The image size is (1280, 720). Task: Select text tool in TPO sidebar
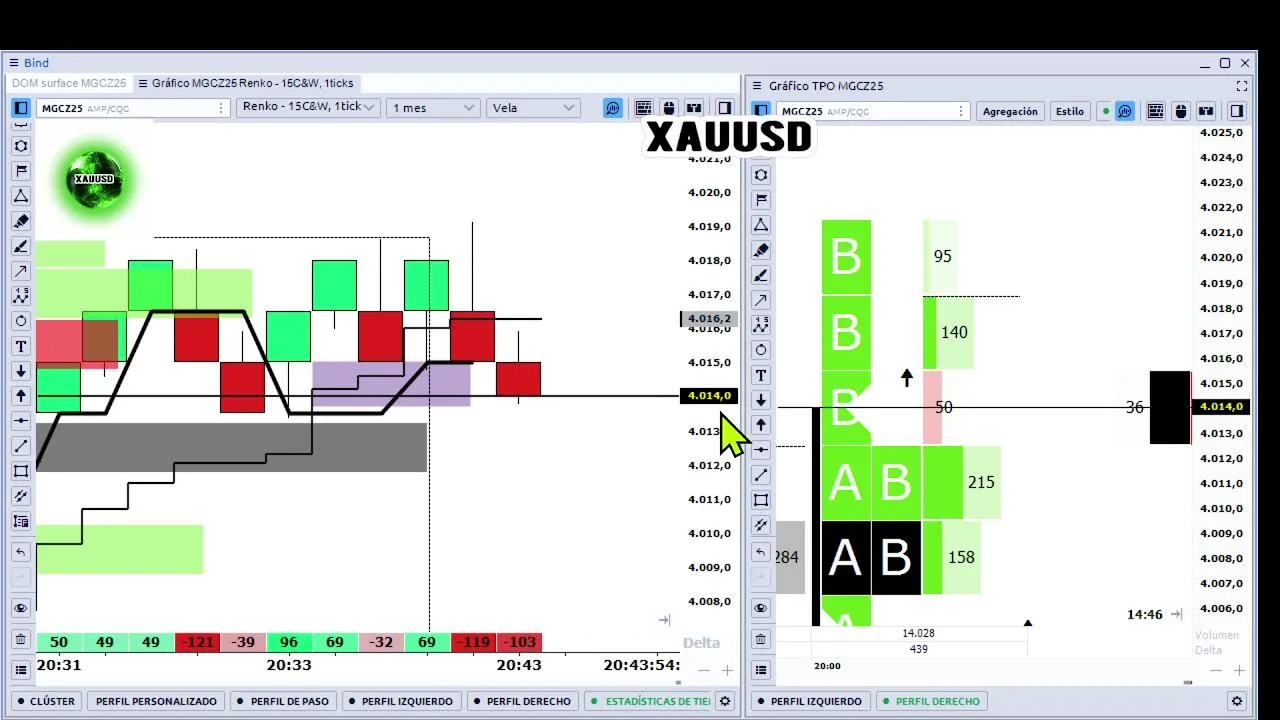pyautogui.click(x=761, y=375)
